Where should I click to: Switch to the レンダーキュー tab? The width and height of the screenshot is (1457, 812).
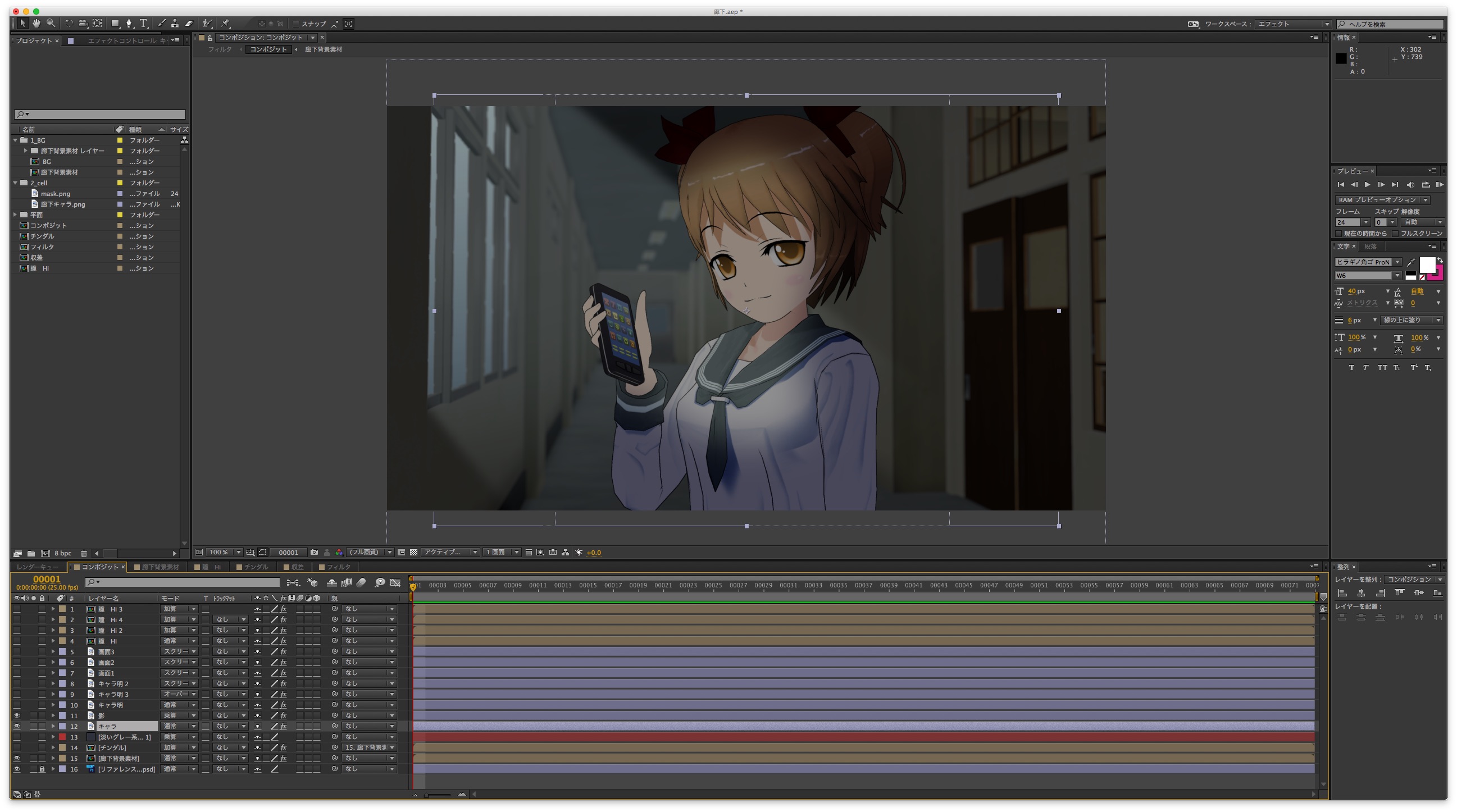point(37,567)
